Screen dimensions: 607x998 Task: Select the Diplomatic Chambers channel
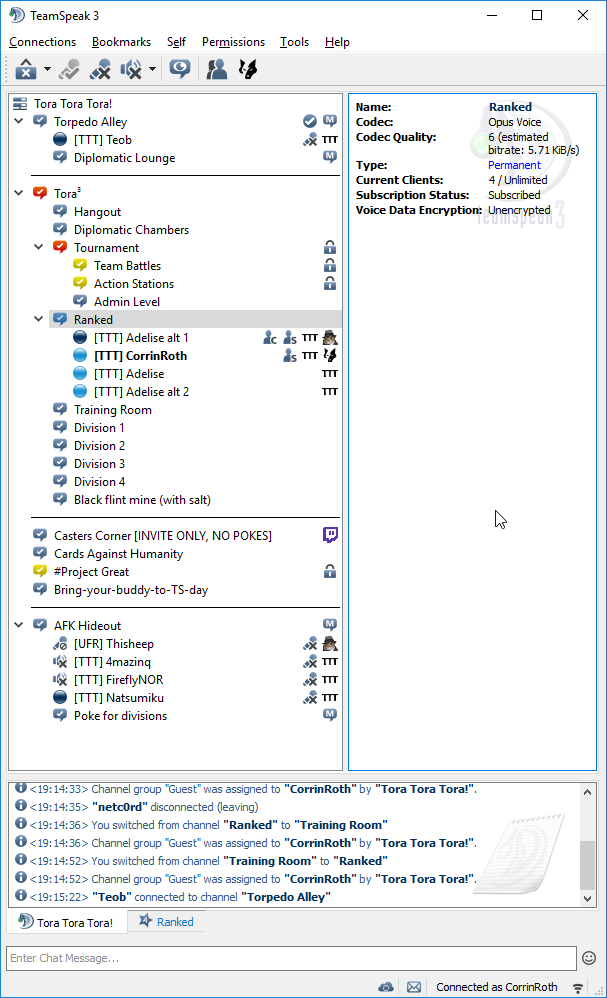pyautogui.click(x=131, y=230)
